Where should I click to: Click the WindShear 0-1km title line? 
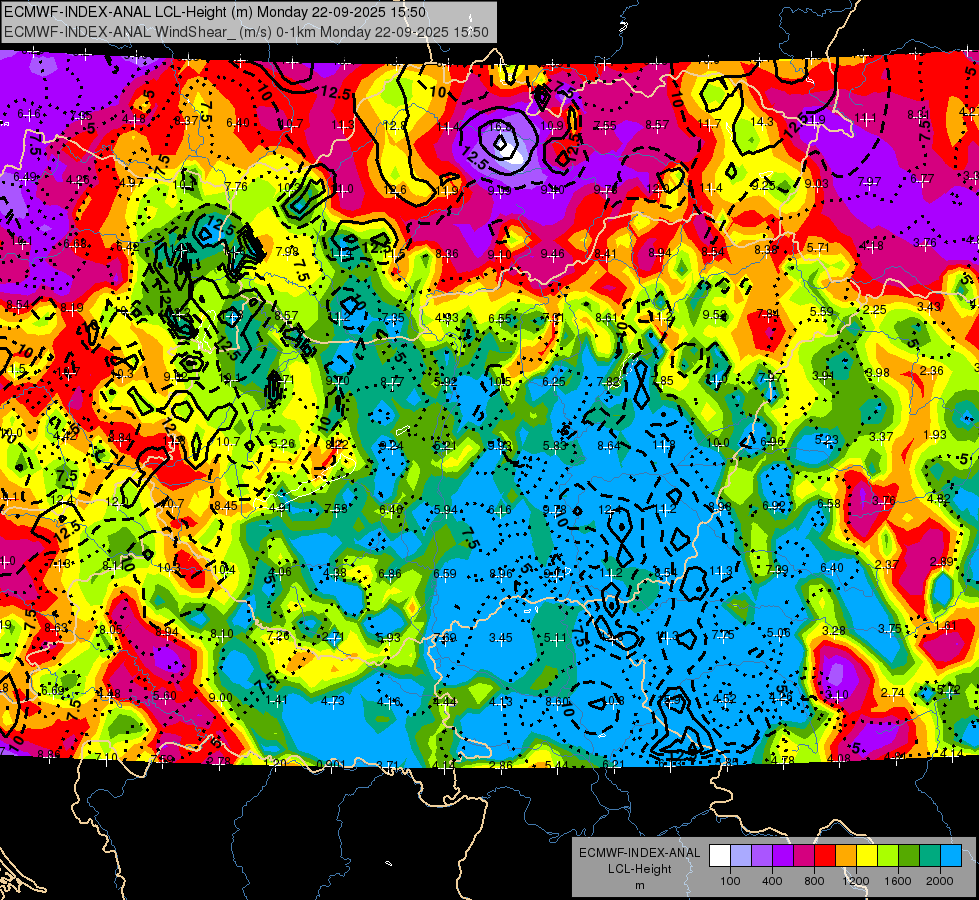[246, 32]
